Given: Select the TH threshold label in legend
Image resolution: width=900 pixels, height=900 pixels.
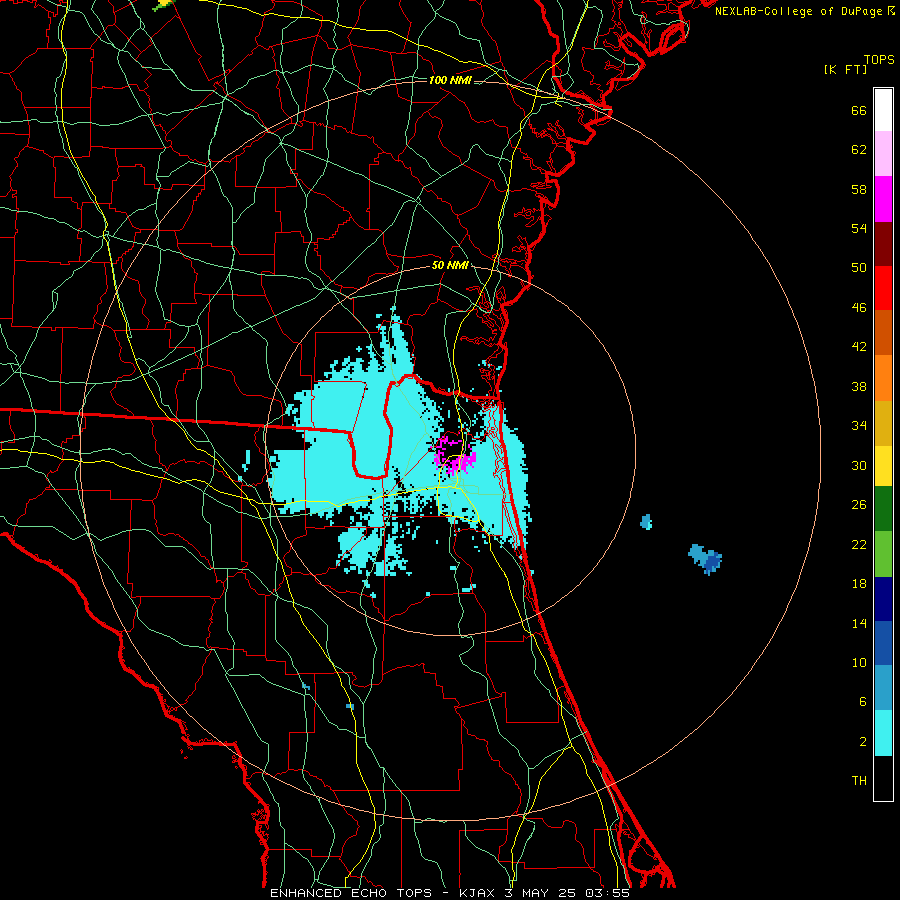Looking at the screenshot, I should [859, 781].
